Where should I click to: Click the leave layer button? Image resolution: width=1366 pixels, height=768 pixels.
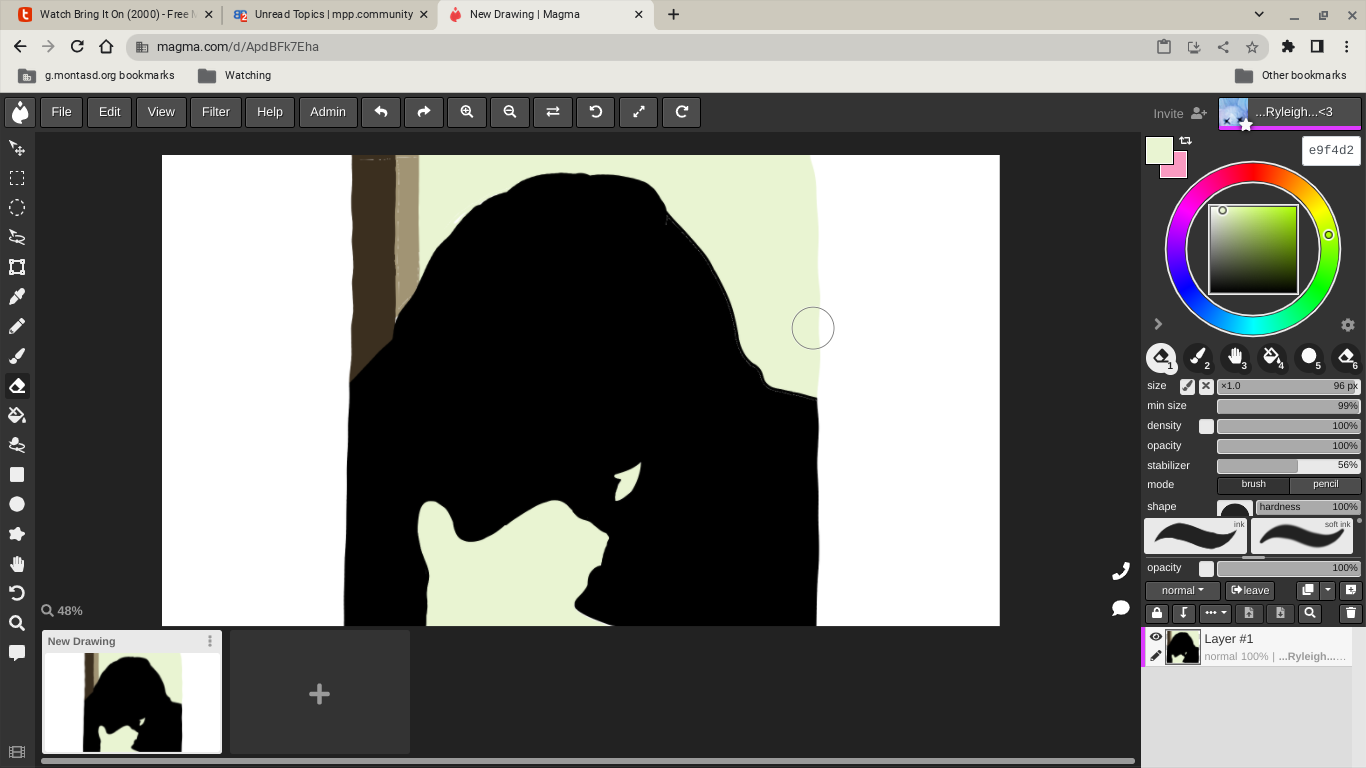click(1250, 590)
